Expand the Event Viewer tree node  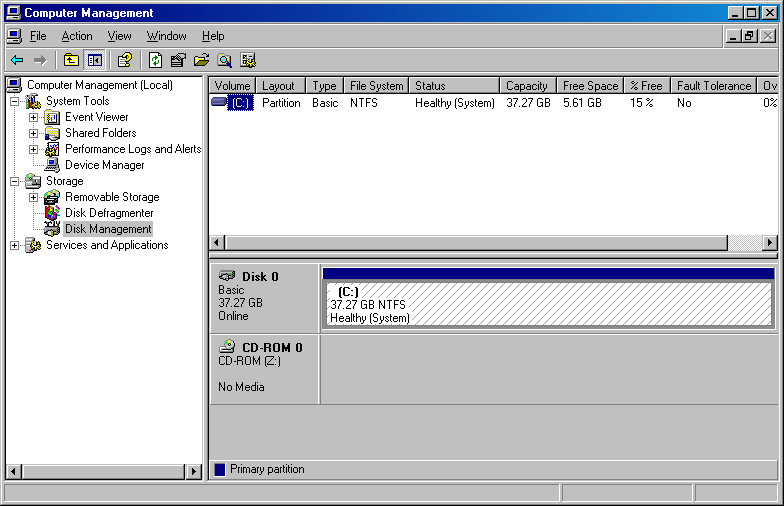point(33,117)
